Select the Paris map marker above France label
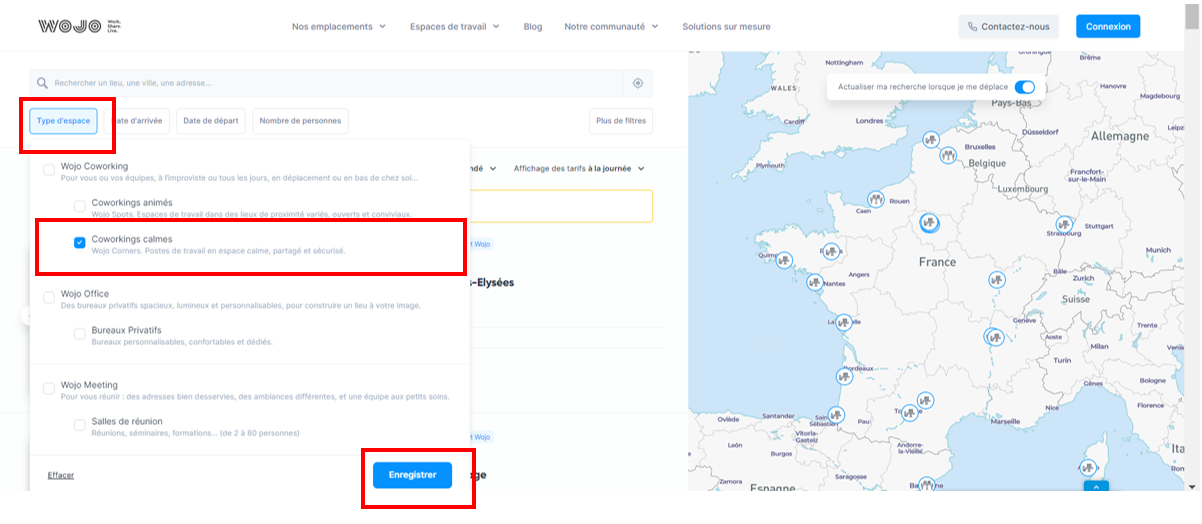 tap(929, 222)
